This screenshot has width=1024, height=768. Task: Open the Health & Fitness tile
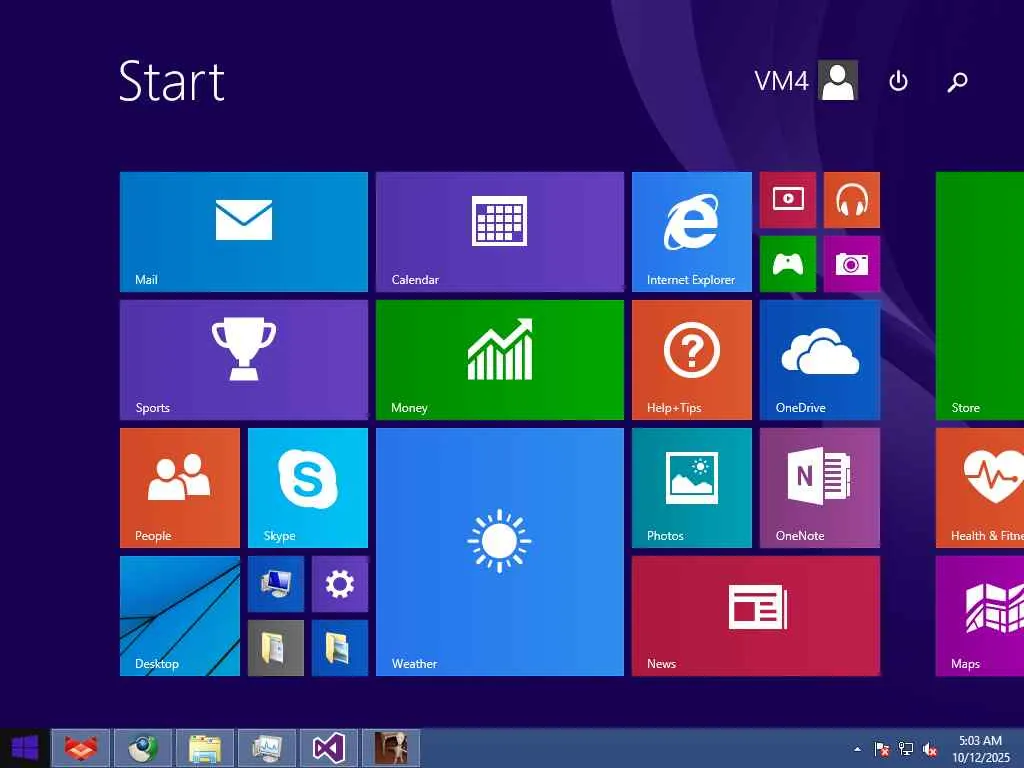pyautogui.click(x=980, y=488)
